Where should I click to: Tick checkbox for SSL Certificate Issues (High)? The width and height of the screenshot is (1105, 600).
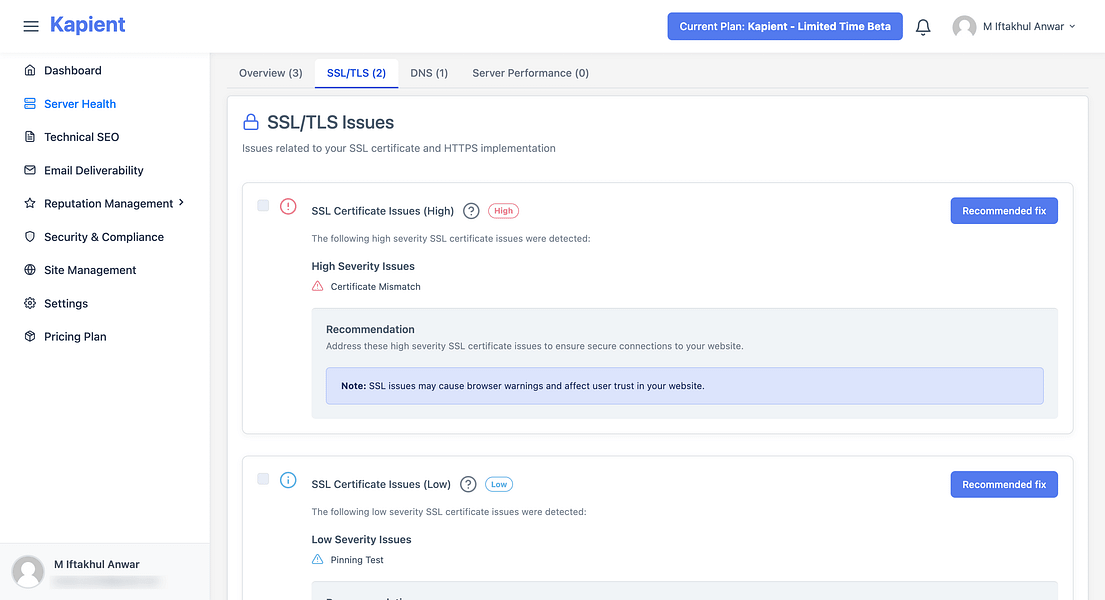(x=263, y=205)
